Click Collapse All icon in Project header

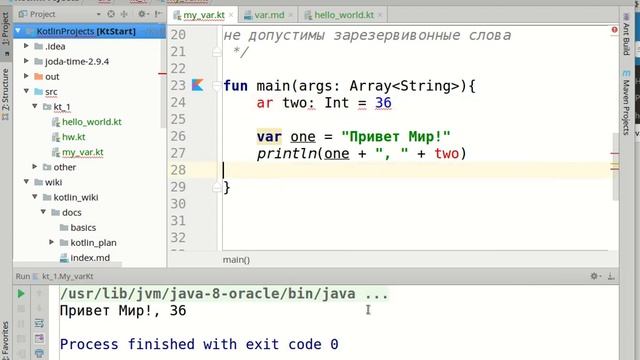124,14
